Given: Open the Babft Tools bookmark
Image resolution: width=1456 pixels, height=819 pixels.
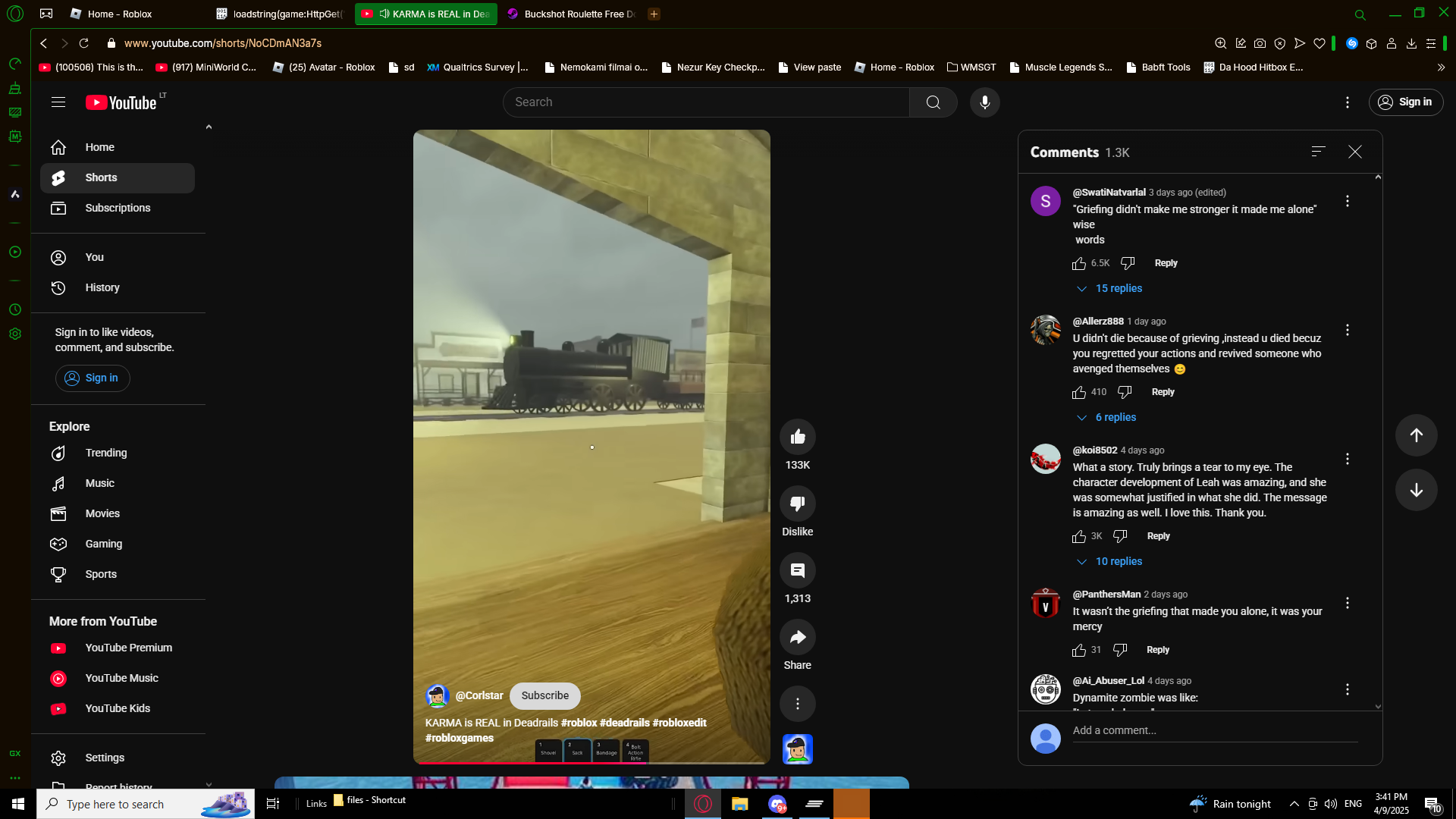Looking at the screenshot, I should click(1158, 67).
